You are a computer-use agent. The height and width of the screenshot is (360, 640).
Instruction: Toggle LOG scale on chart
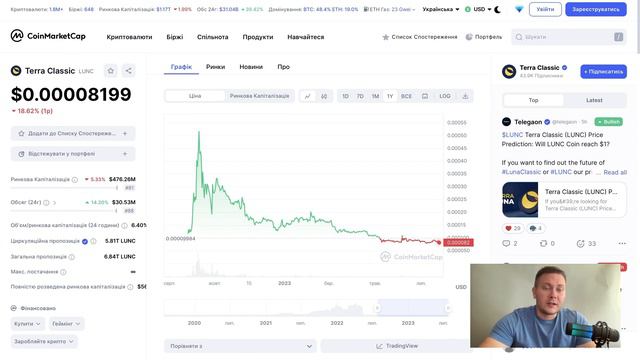(x=444, y=96)
